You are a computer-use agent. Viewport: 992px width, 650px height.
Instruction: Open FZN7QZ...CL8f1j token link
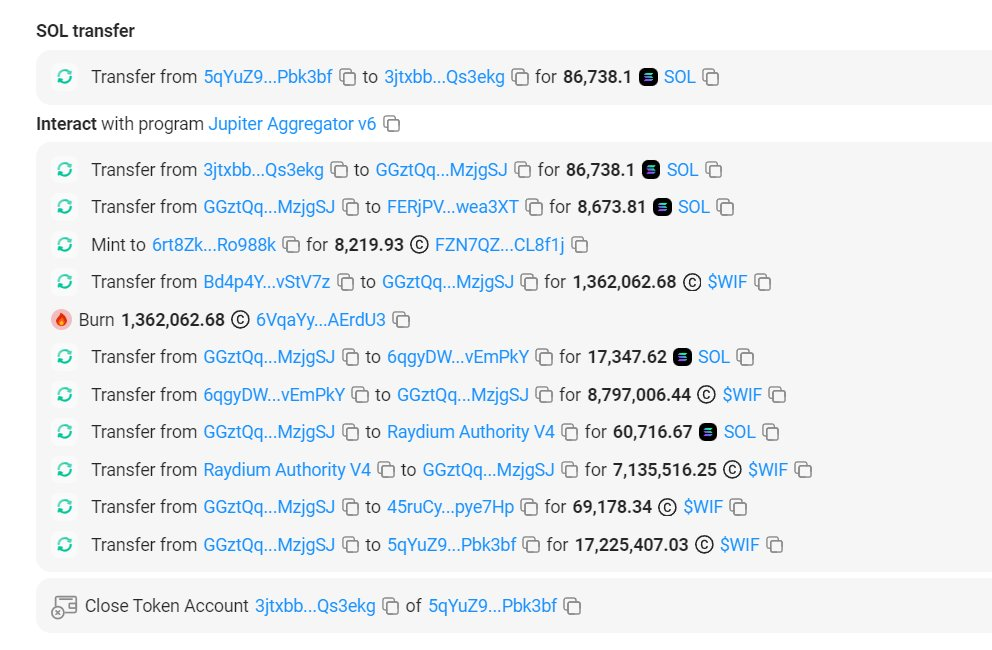point(500,245)
